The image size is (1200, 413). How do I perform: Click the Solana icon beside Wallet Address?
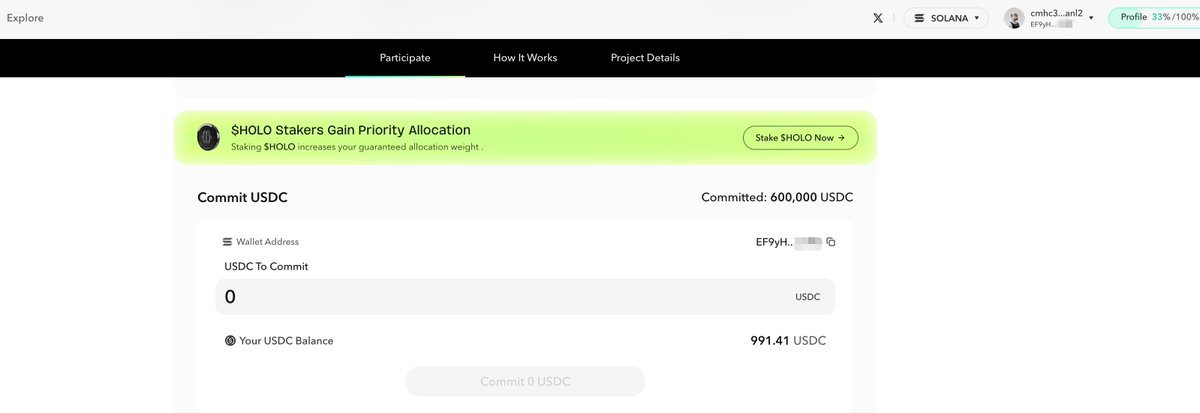227,242
